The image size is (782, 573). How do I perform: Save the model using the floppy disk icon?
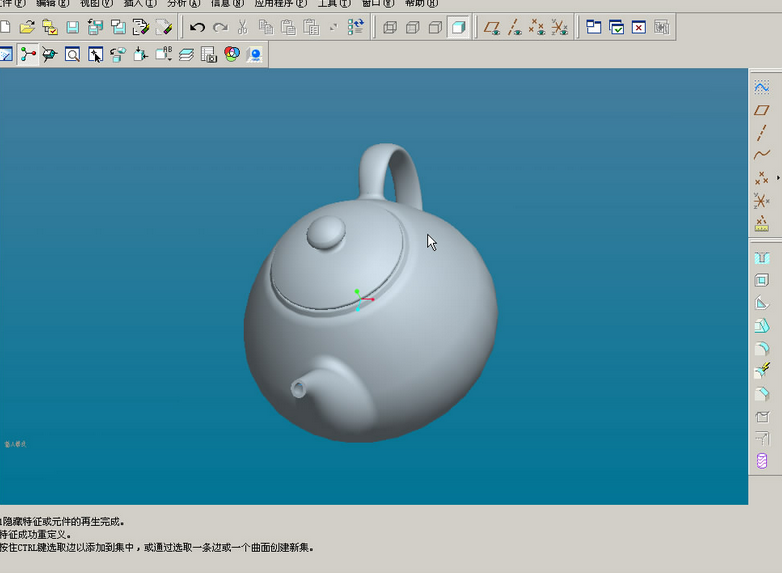coord(73,28)
